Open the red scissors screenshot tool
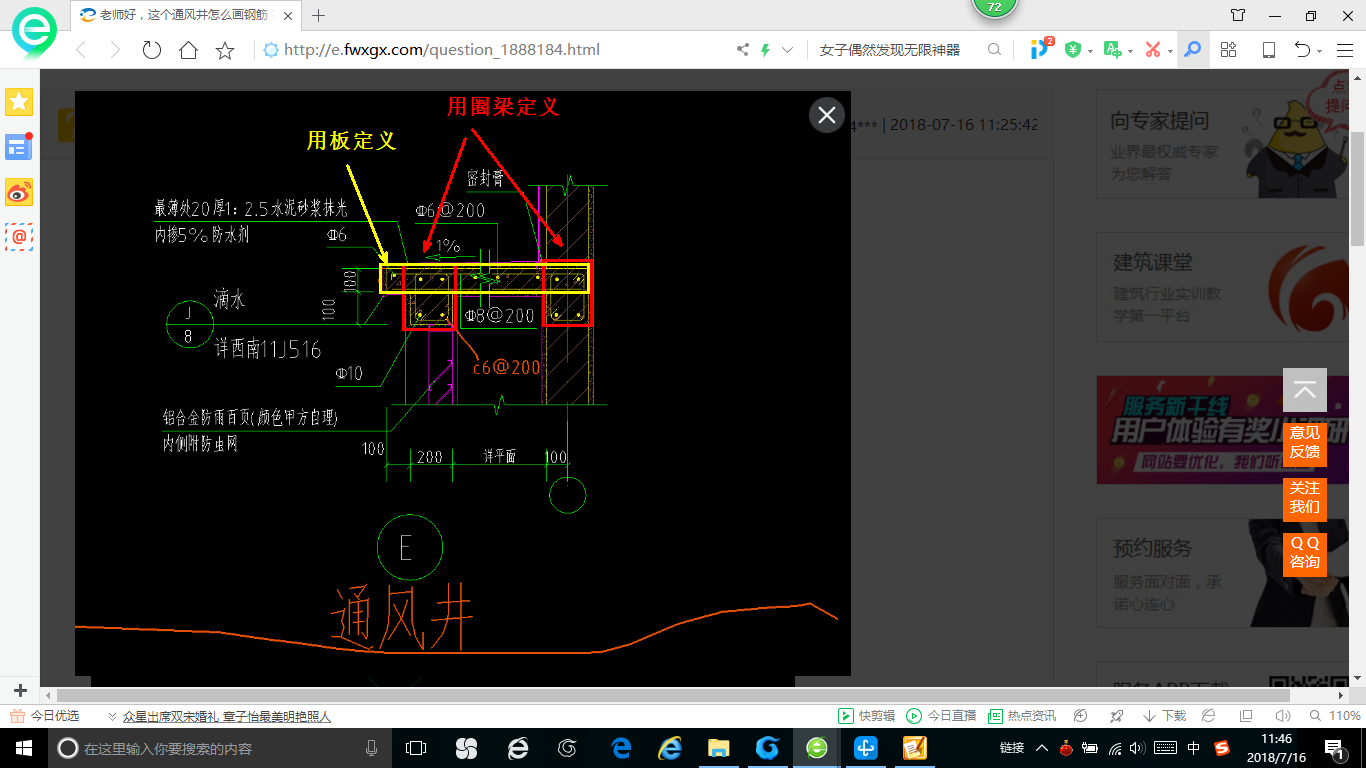The width and height of the screenshot is (1366, 768). (1153, 50)
